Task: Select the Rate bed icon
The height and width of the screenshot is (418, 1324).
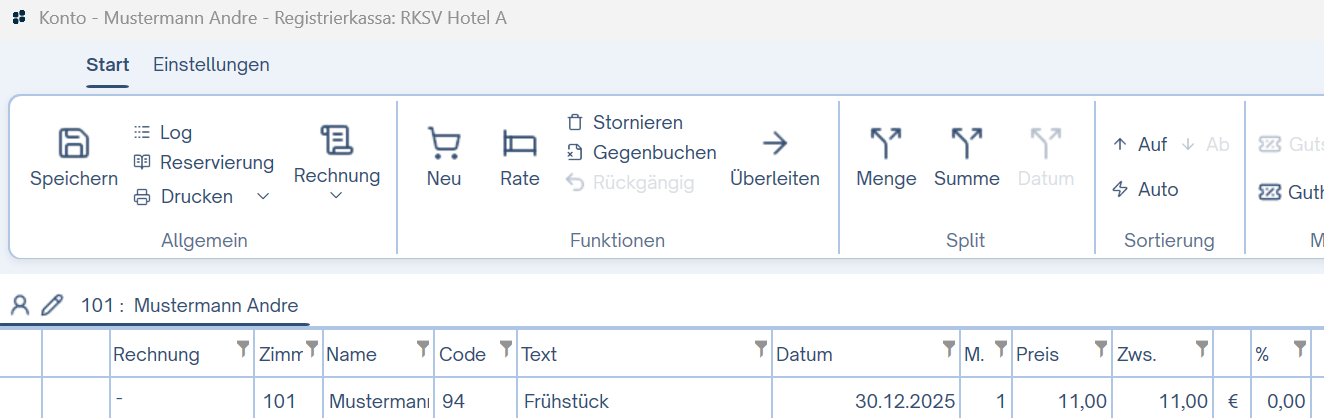Action: 520,143
